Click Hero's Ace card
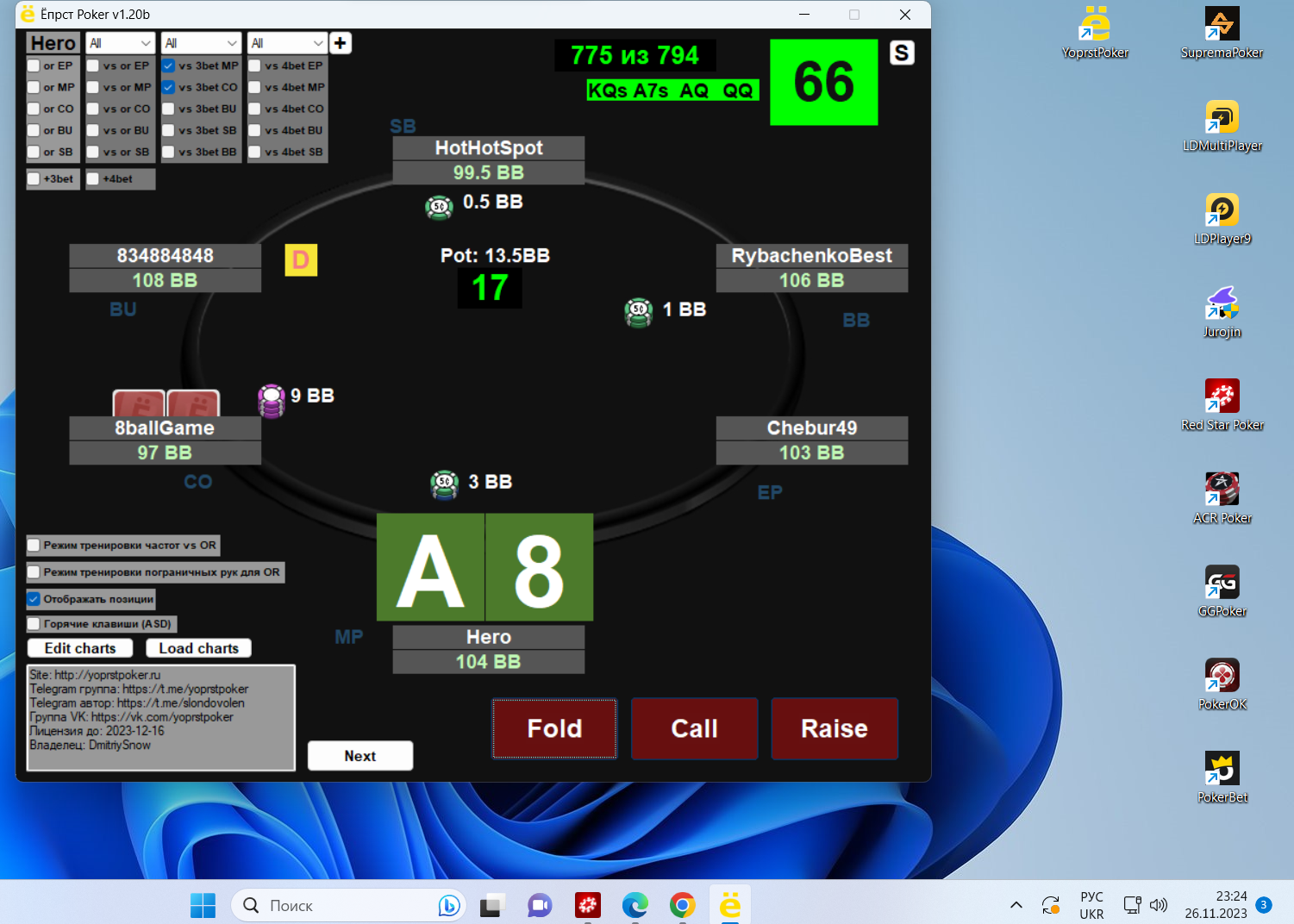The height and width of the screenshot is (924, 1294). 431,567
